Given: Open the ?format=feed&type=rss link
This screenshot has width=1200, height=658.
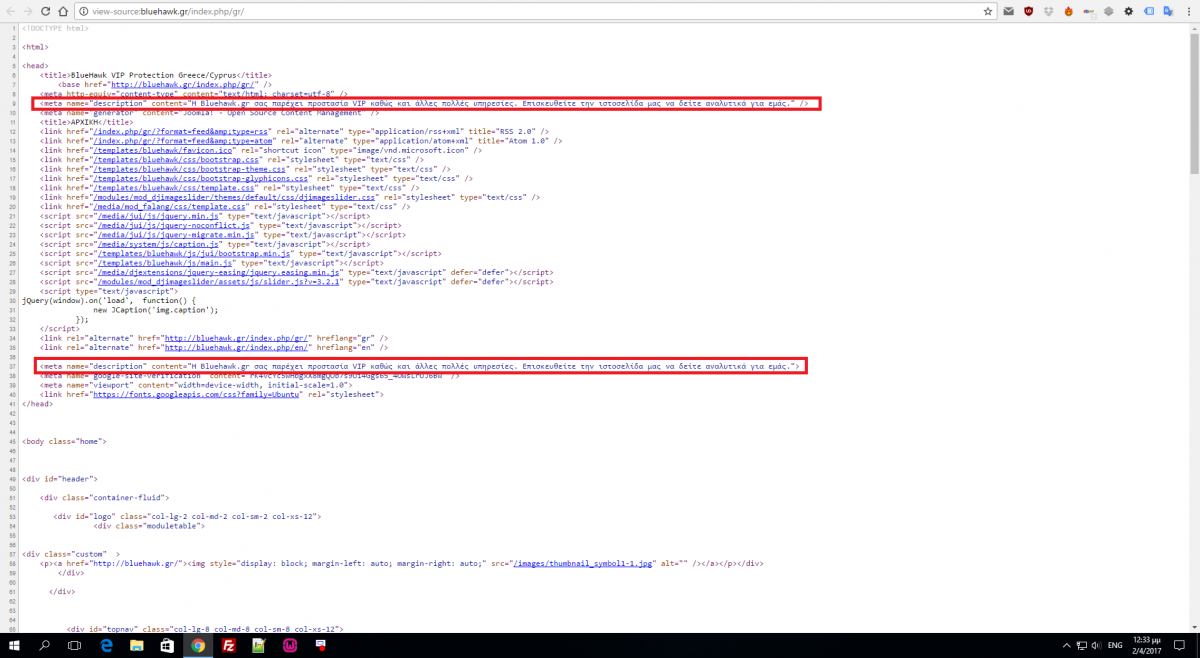Looking at the screenshot, I should pyautogui.click(x=180, y=130).
